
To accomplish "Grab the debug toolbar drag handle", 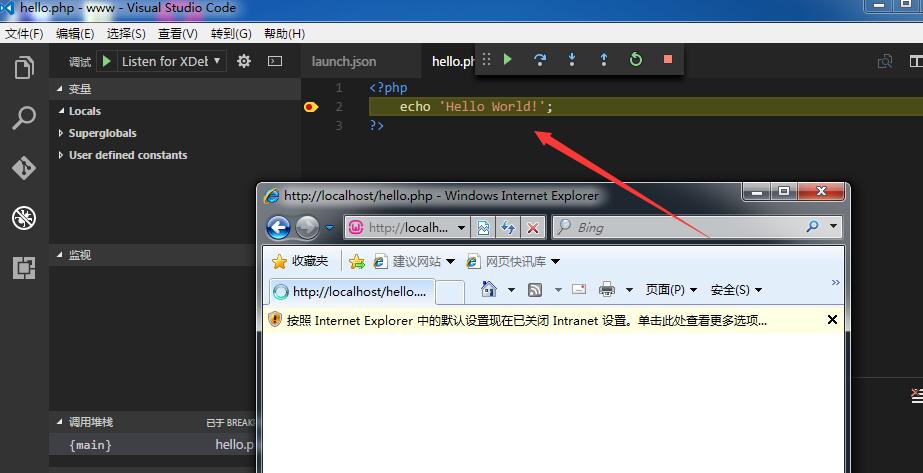I will [486, 59].
